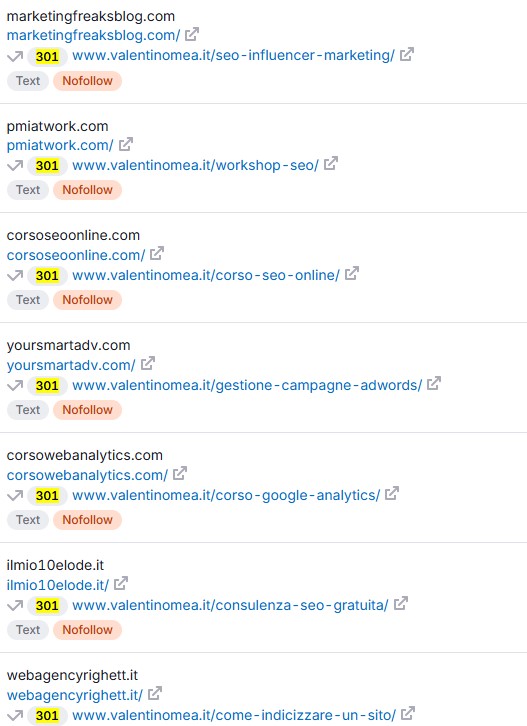
Task: Click external icon after gestione-campagne-adwords URL
Action: click(434, 384)
